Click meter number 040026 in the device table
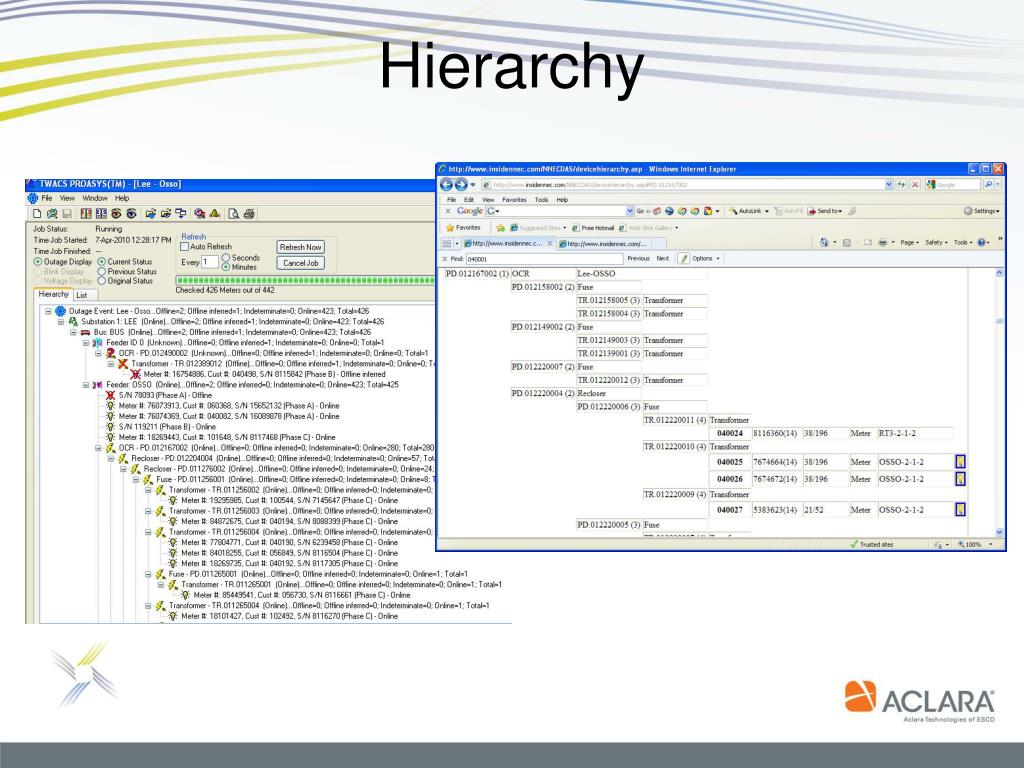This screenshot has width=1024, height=768. [x=729, y=479]
